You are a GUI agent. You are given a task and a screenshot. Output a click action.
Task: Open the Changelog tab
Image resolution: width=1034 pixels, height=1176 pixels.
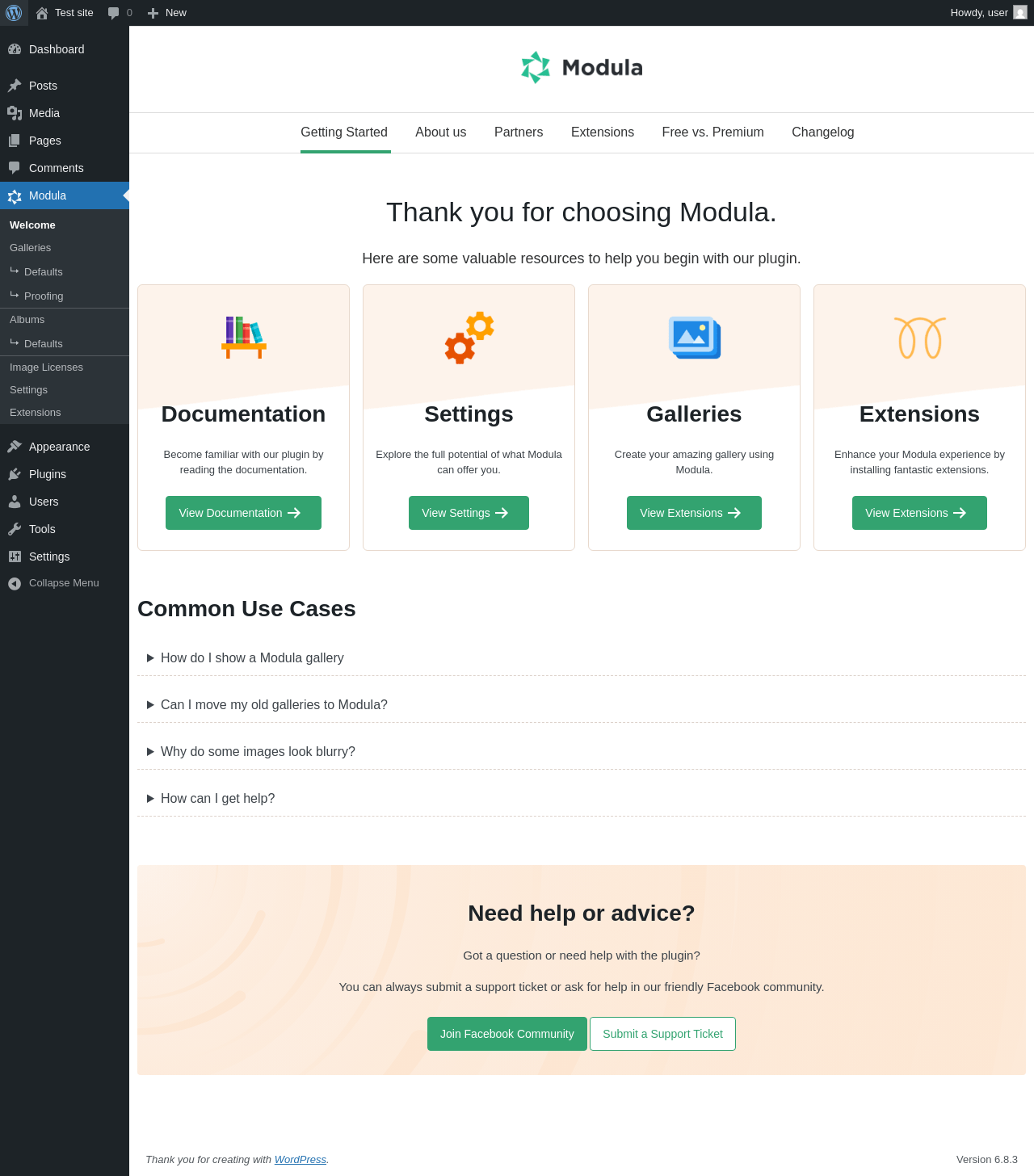[823, 132]
